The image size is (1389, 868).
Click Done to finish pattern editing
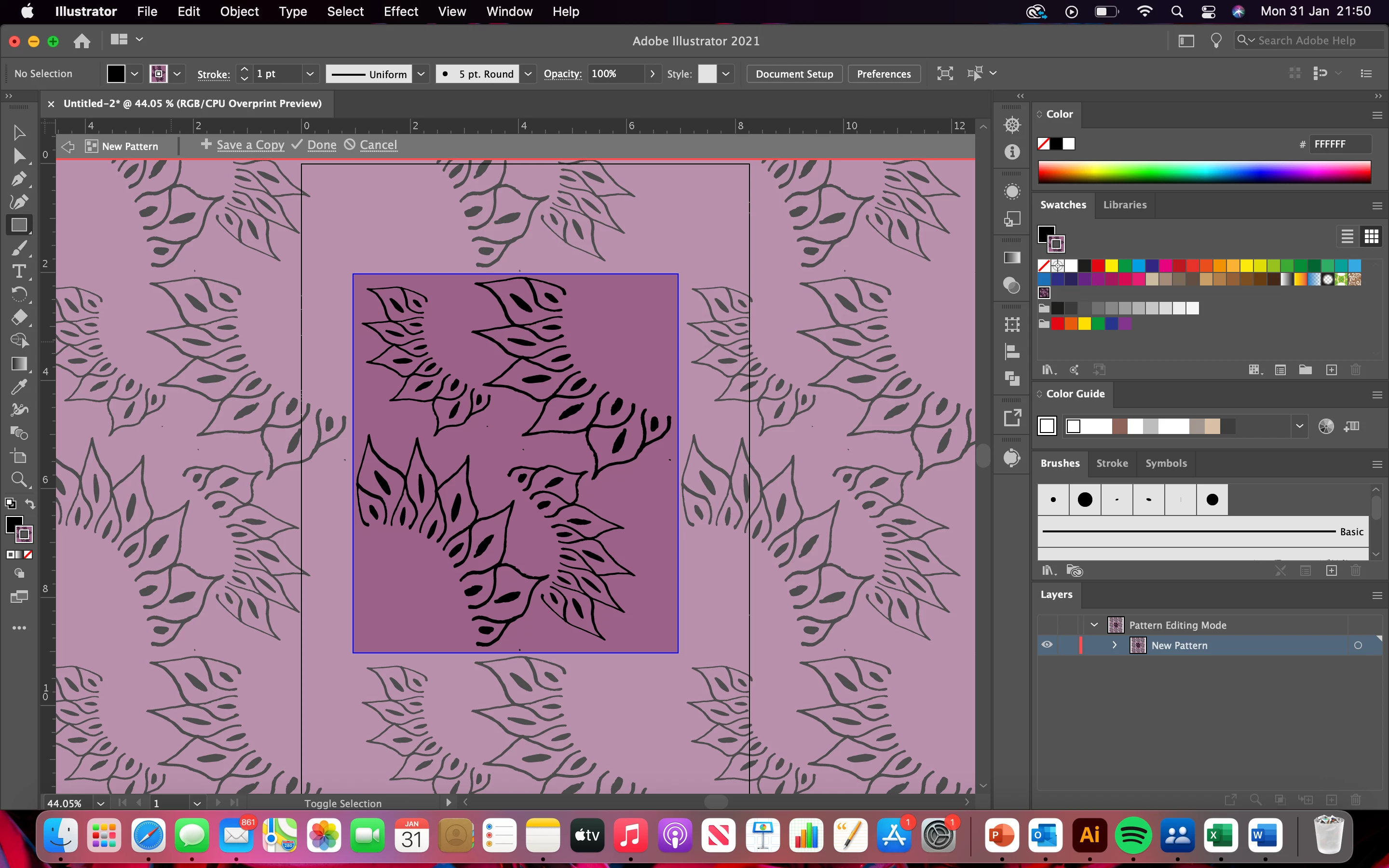pyautogui.click(x=321, y=145)
